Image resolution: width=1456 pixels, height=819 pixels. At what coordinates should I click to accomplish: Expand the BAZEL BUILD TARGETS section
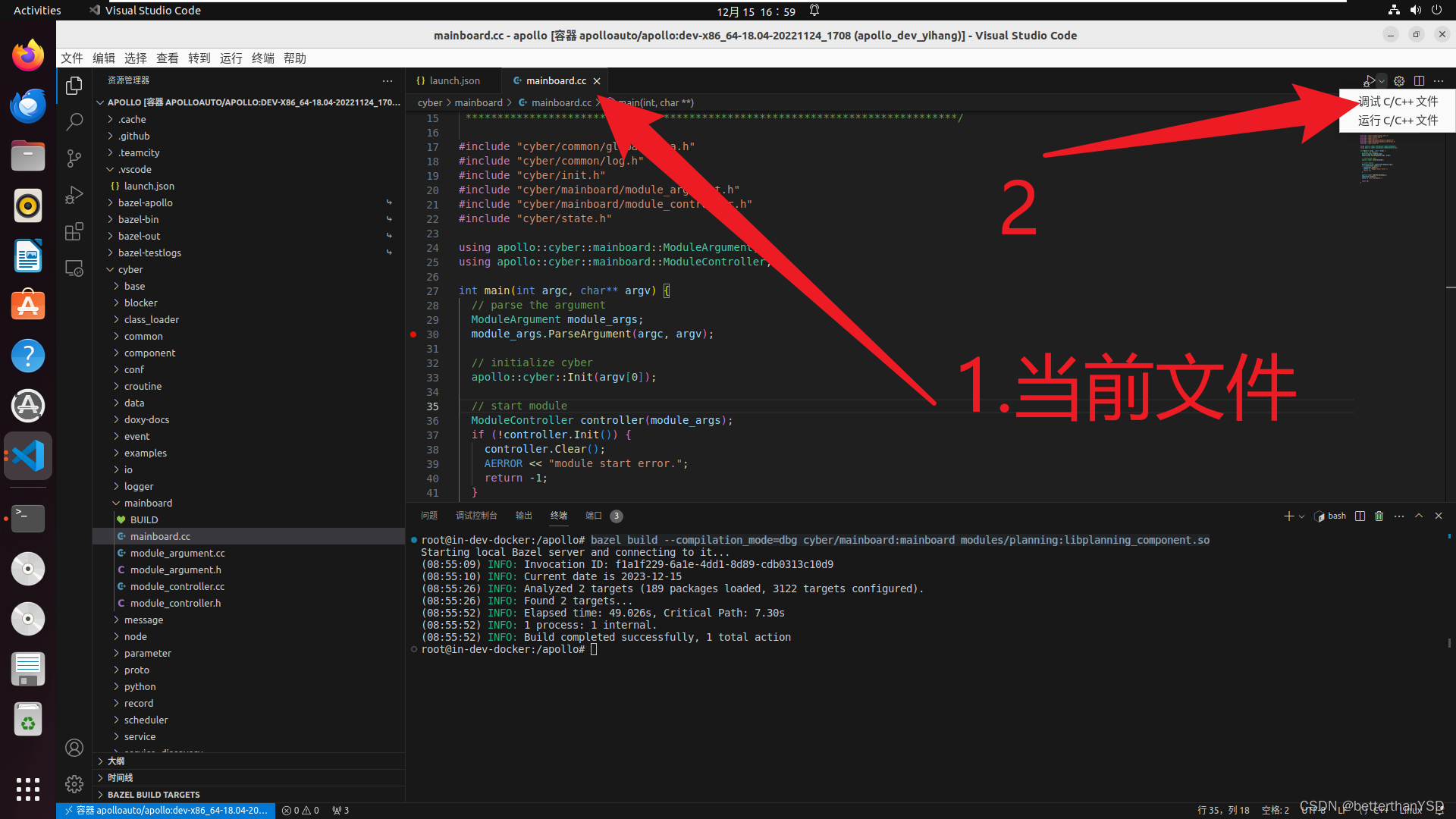pos(249,794)
